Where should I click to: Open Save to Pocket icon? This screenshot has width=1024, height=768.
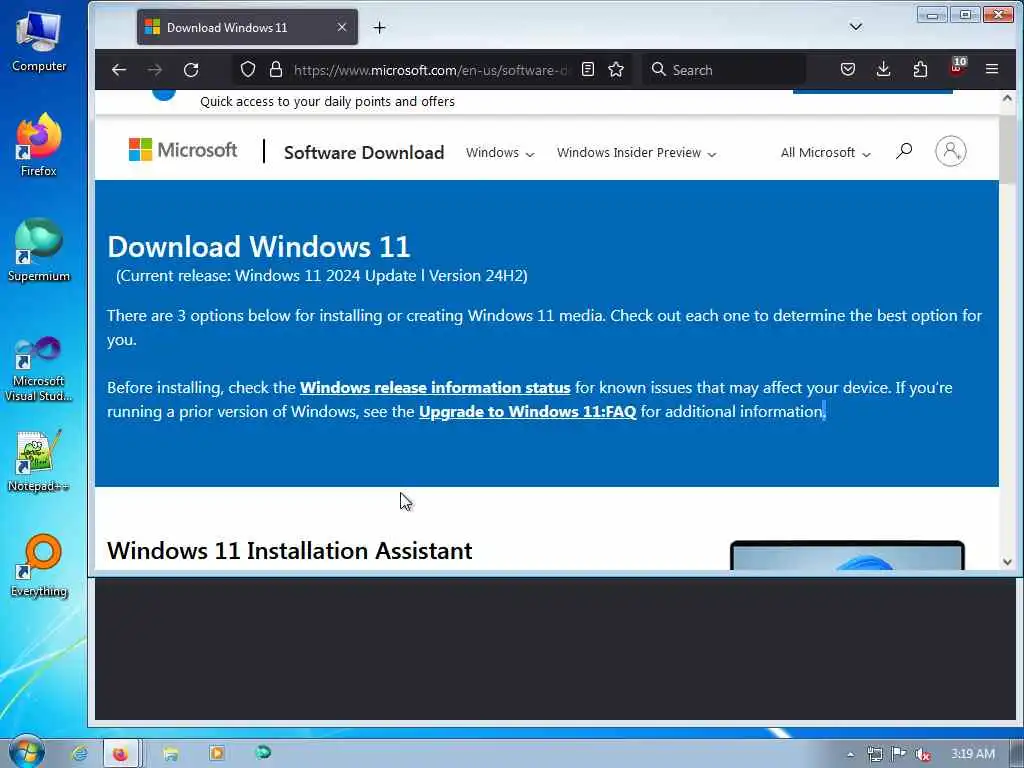[x=848, y=69]
